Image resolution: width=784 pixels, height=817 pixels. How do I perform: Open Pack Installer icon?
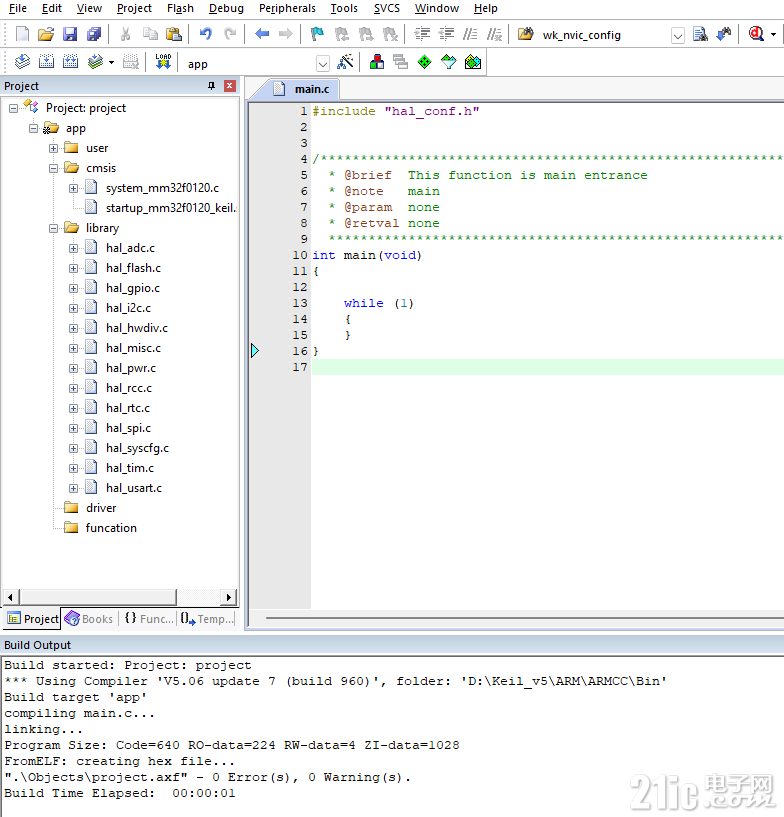[x=472, y=62]
